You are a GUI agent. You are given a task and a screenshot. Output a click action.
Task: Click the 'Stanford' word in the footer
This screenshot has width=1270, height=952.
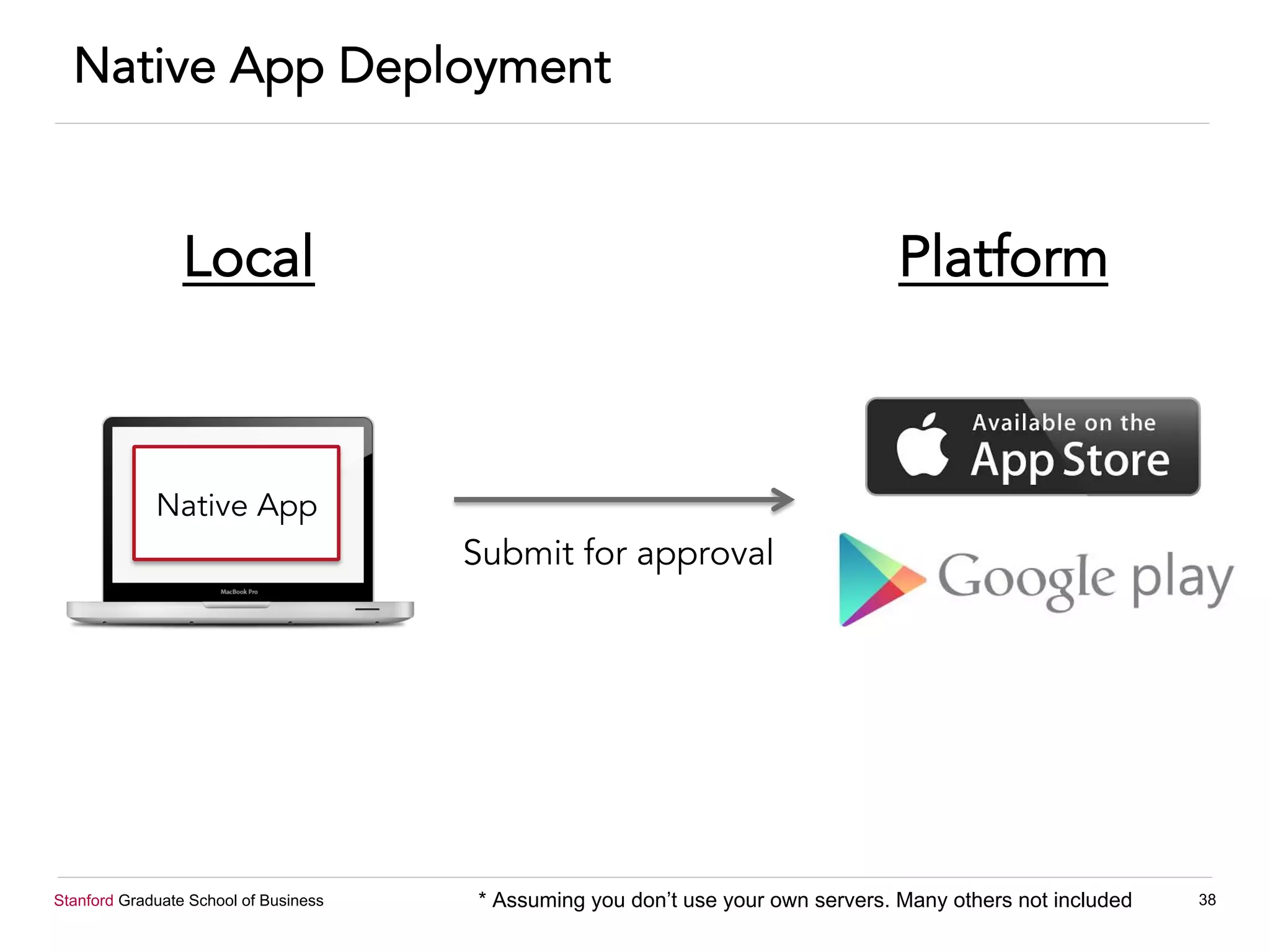pos(84,900)
